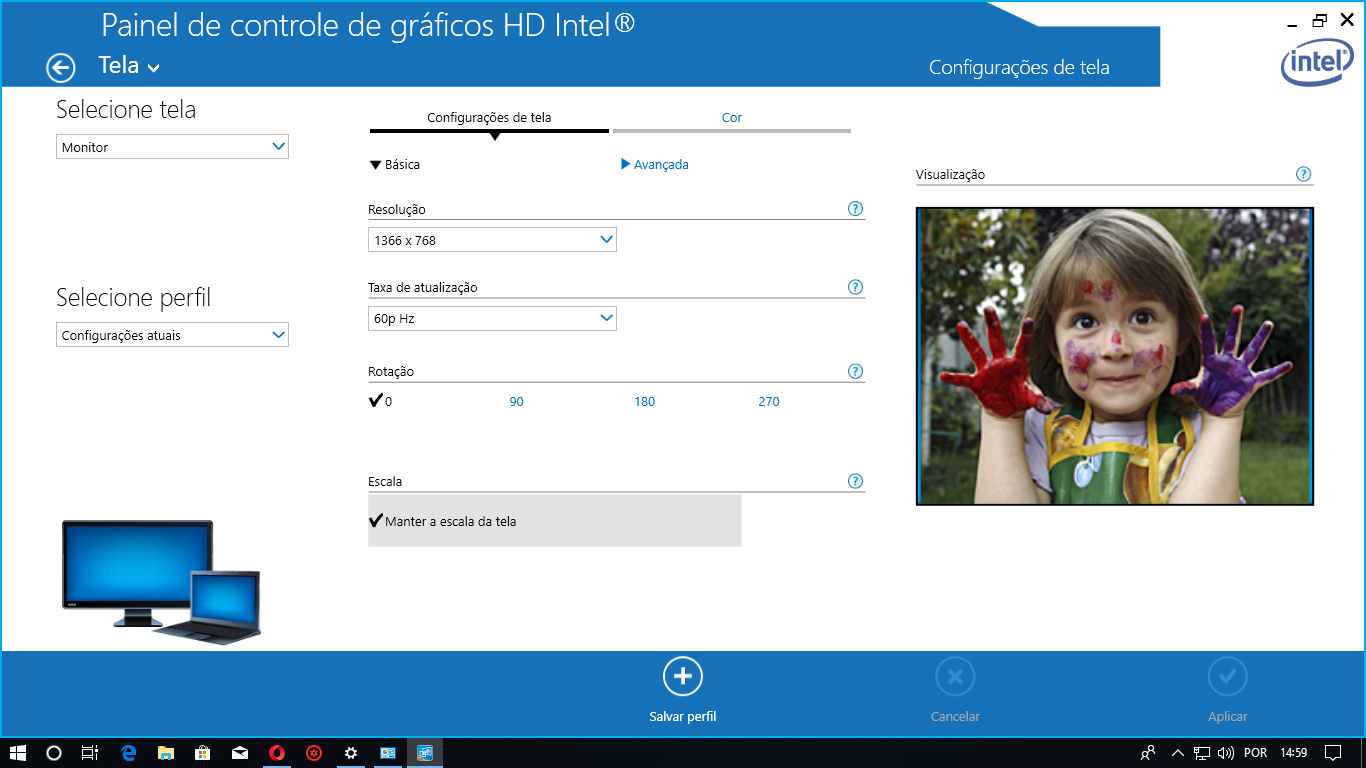Open the Resolução 1366 x 768 dropdown
The width and height of the screenshot is (1366, 768).
click(492, 240)
